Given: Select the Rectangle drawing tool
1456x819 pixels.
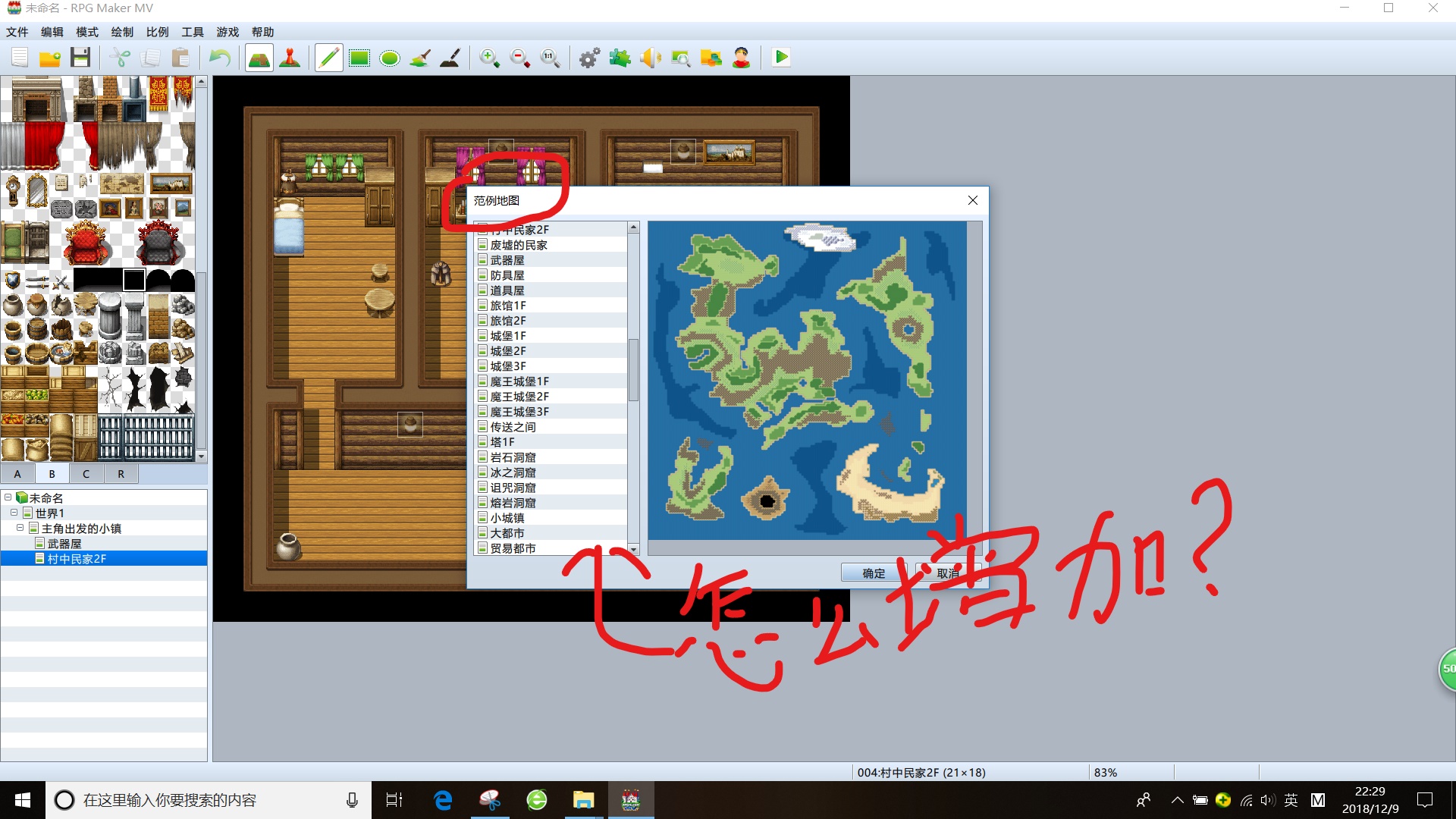Looking at the screenshot, I should coord(359,58).
